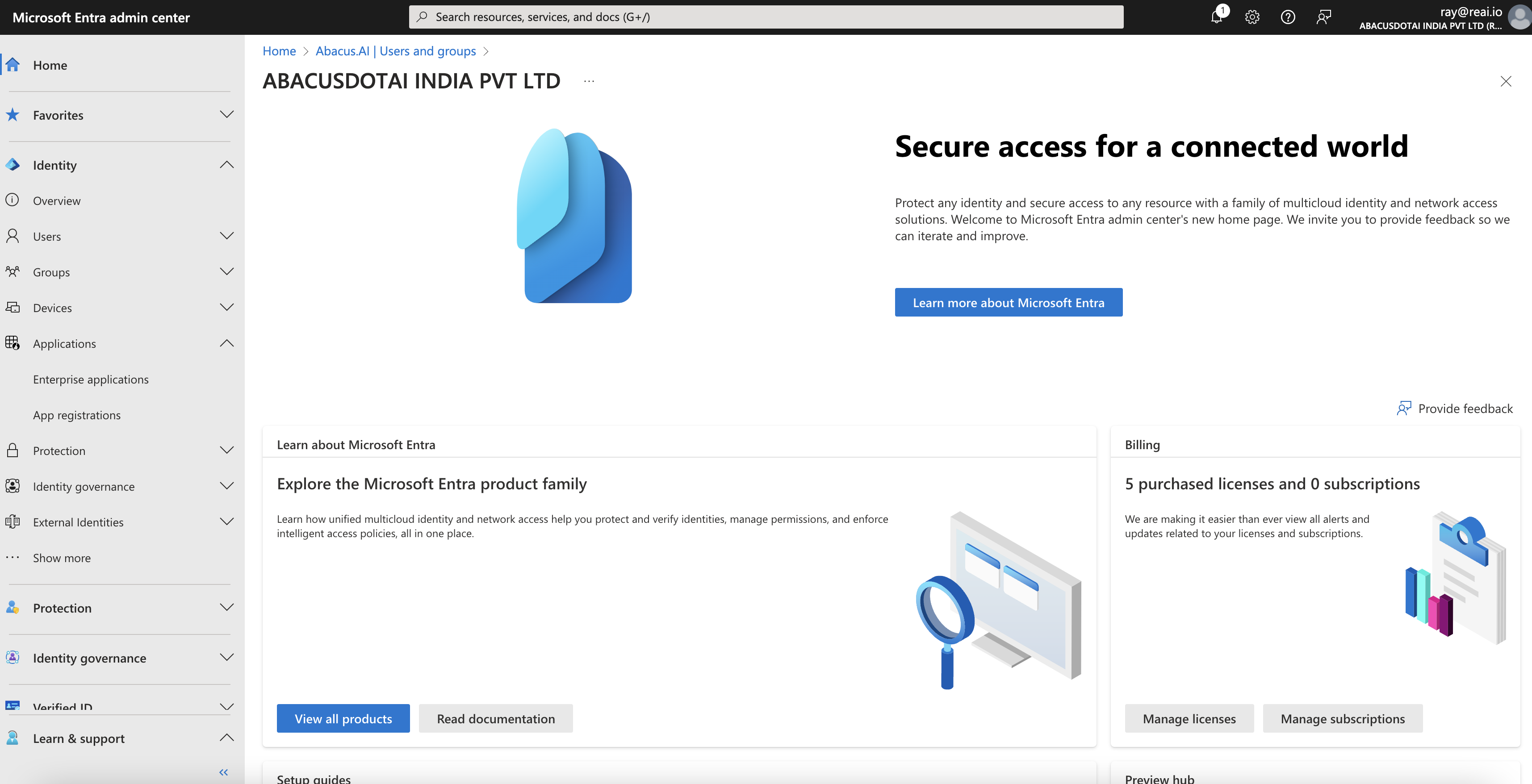Click the search resources input field
Image resolution: width=1532 pixels, height=784 pixels.
tap(766, 17)
